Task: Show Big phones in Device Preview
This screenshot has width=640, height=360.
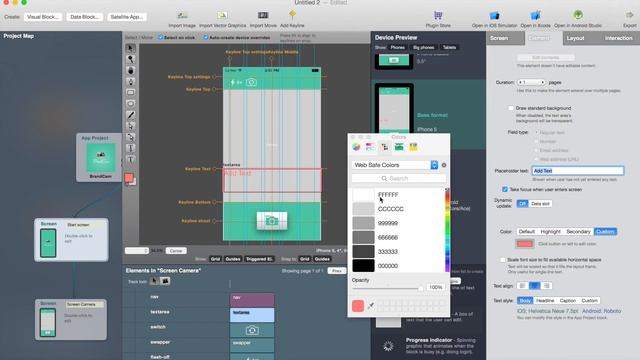Action: pyautogui.click(x=424, y=47)
